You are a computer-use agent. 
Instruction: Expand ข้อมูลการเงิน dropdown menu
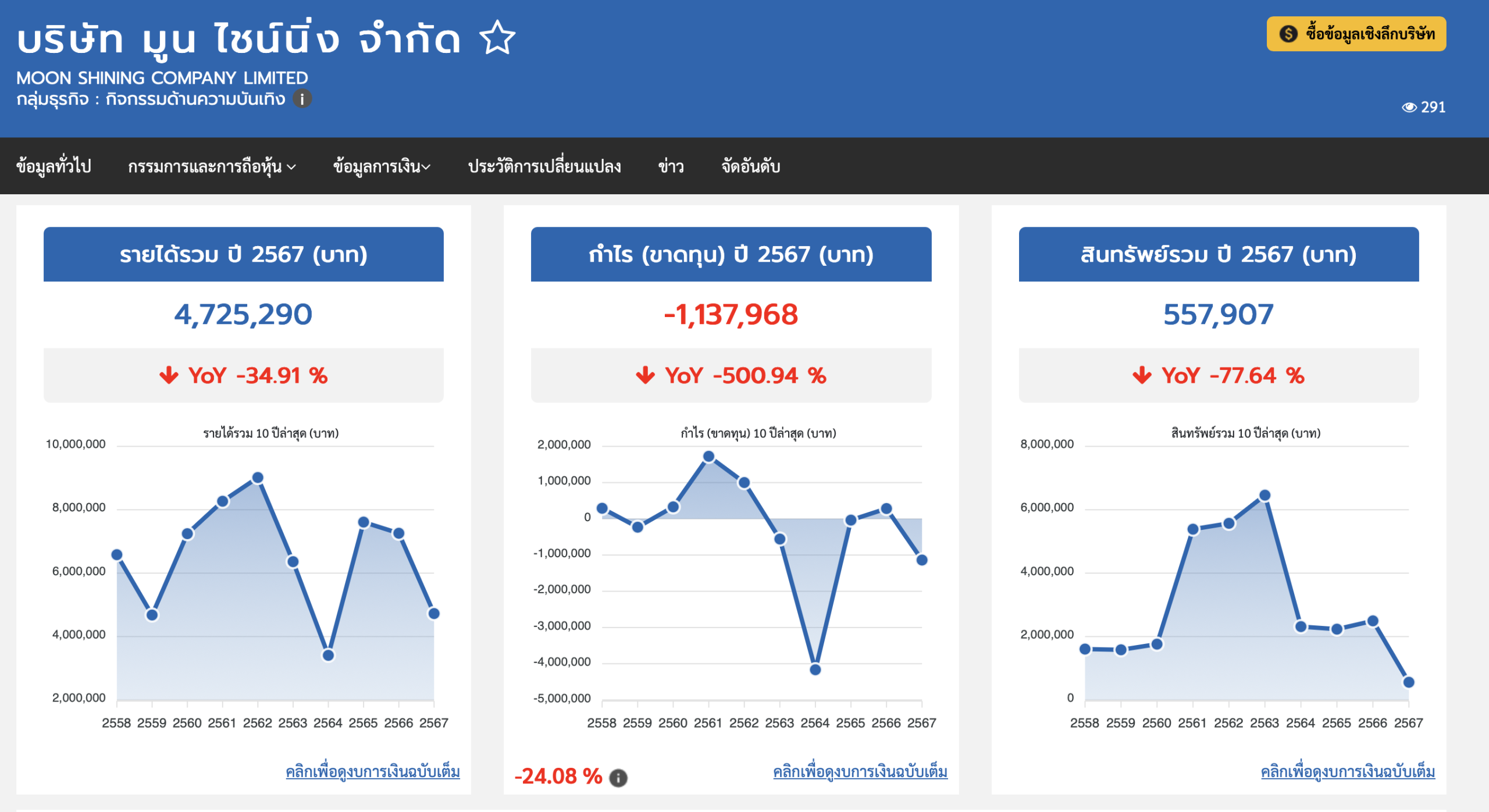tap(382, 167)
